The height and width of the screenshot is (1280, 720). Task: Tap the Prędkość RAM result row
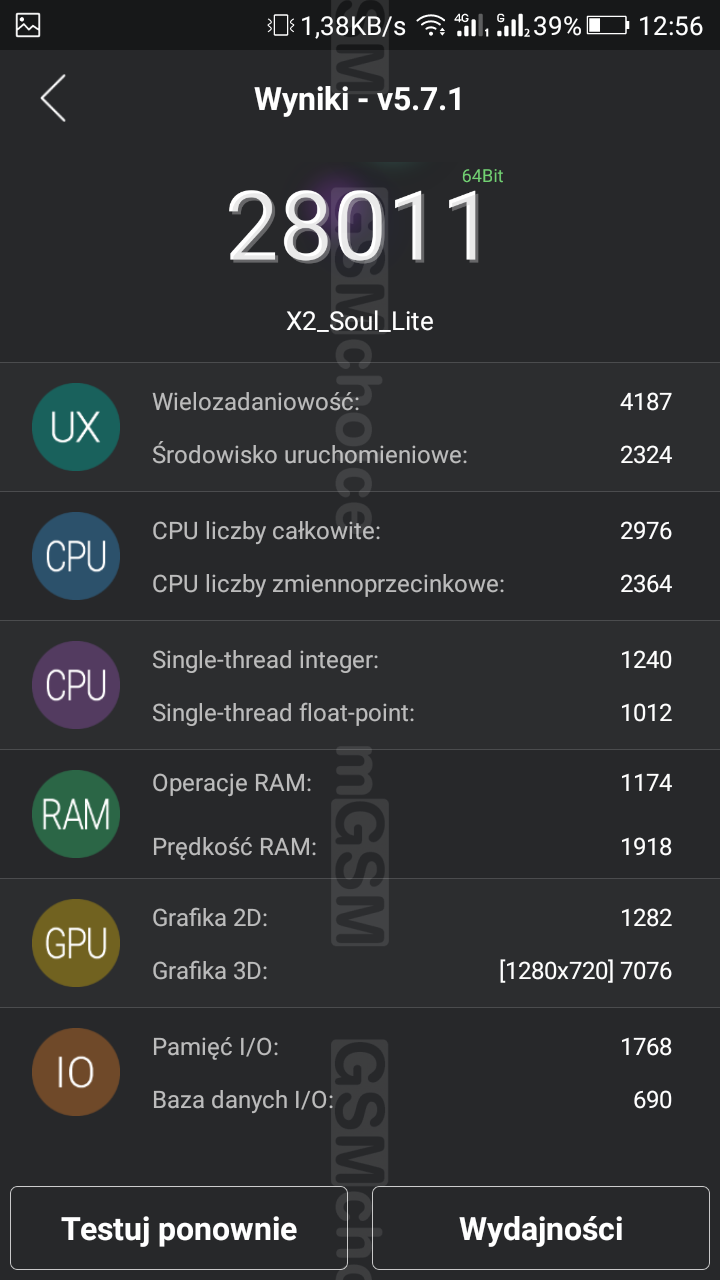[412, 846]
